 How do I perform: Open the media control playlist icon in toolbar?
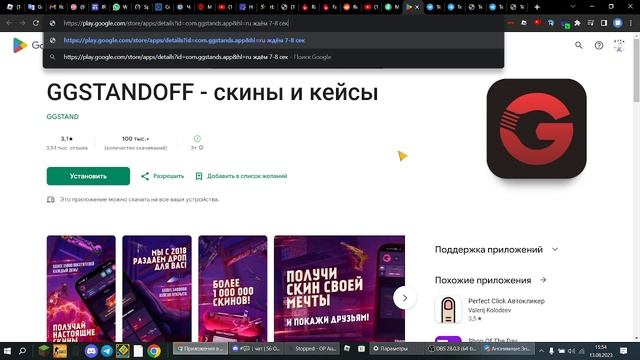click(x=591, y=23)
